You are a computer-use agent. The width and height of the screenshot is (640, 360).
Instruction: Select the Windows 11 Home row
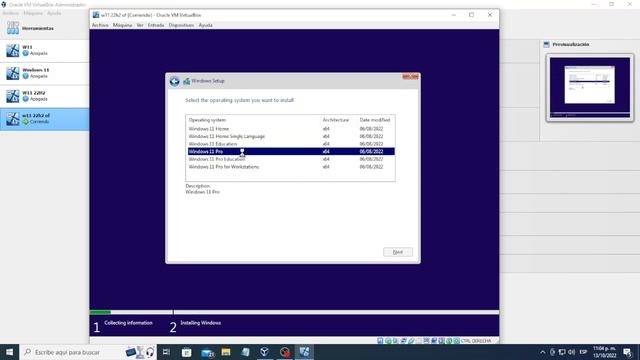[291, 129]
